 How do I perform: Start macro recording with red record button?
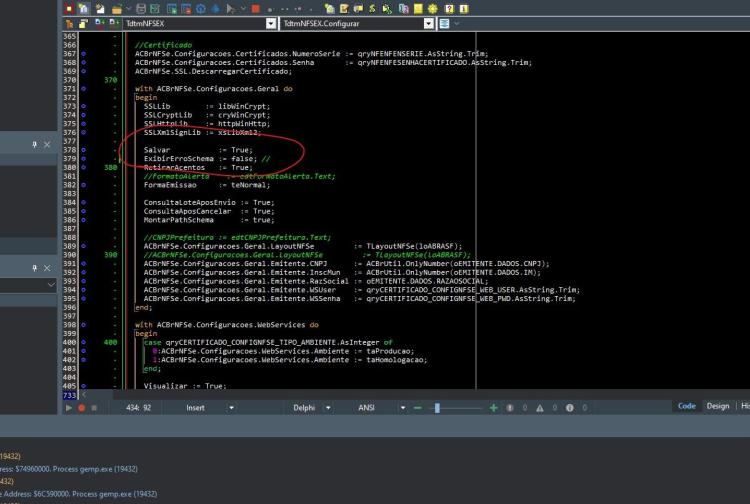[81, 408]
